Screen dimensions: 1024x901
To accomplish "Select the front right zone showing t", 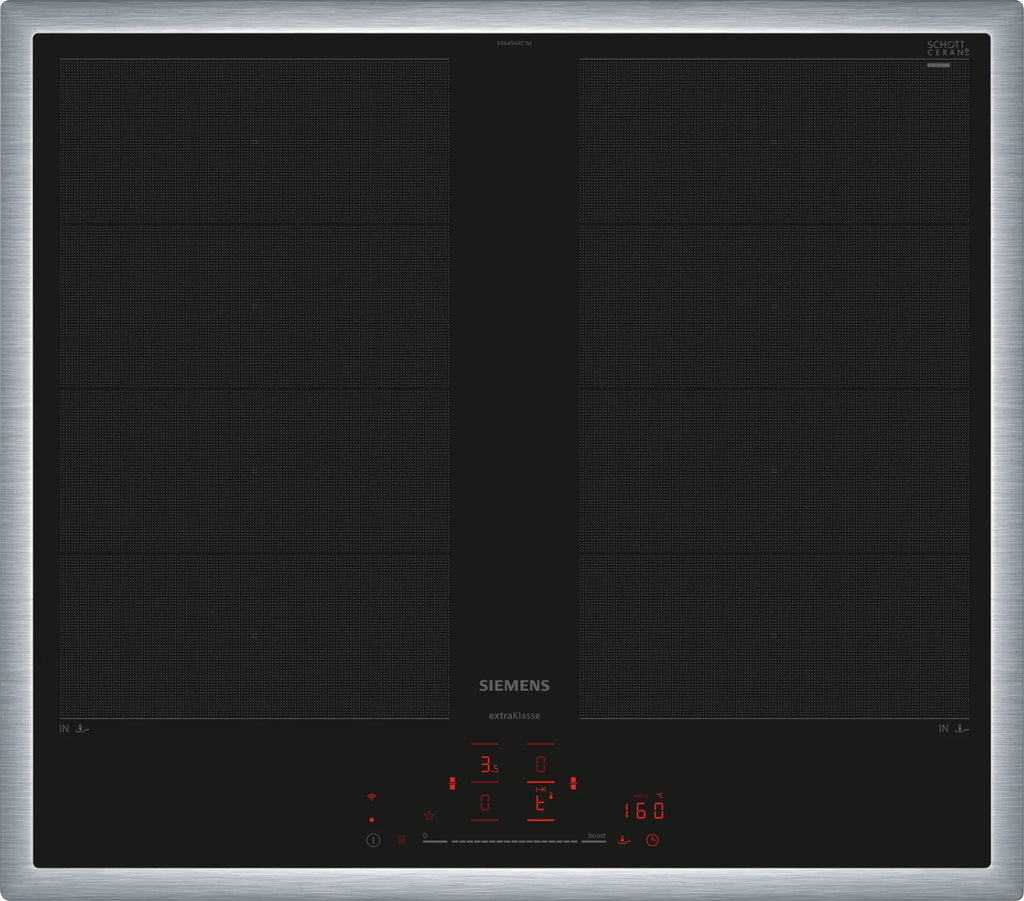I will 541,801.
